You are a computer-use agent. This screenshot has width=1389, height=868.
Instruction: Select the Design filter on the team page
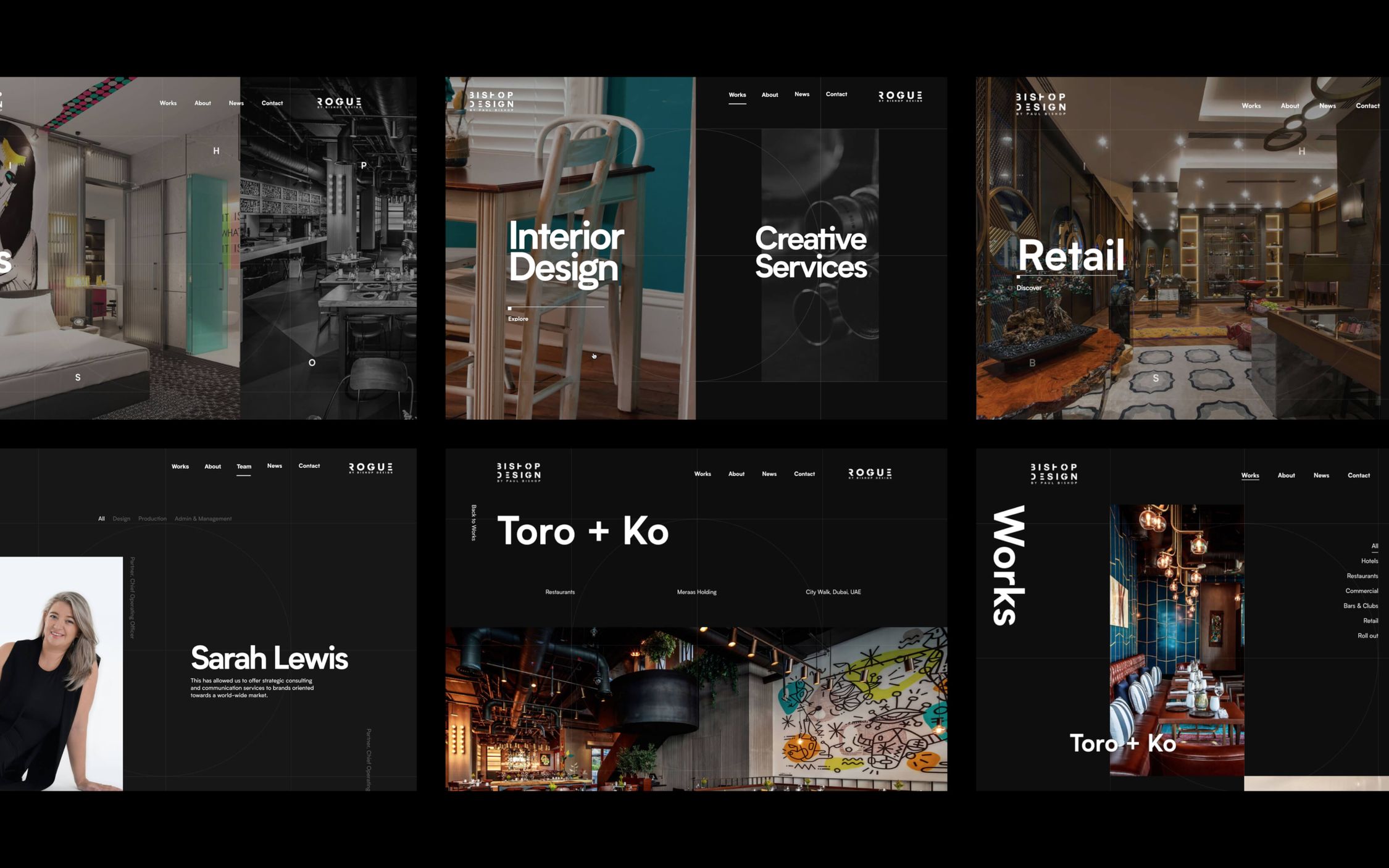[x=122, y=519]
